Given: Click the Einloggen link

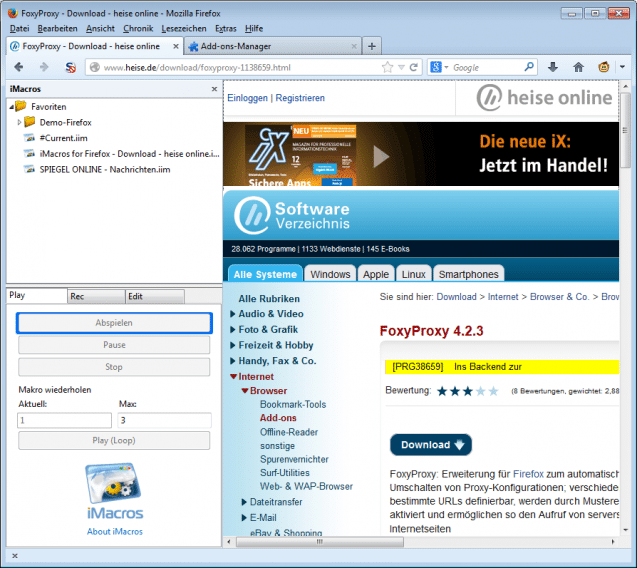Looking at the screenshot, I should (x=247, y=98).
